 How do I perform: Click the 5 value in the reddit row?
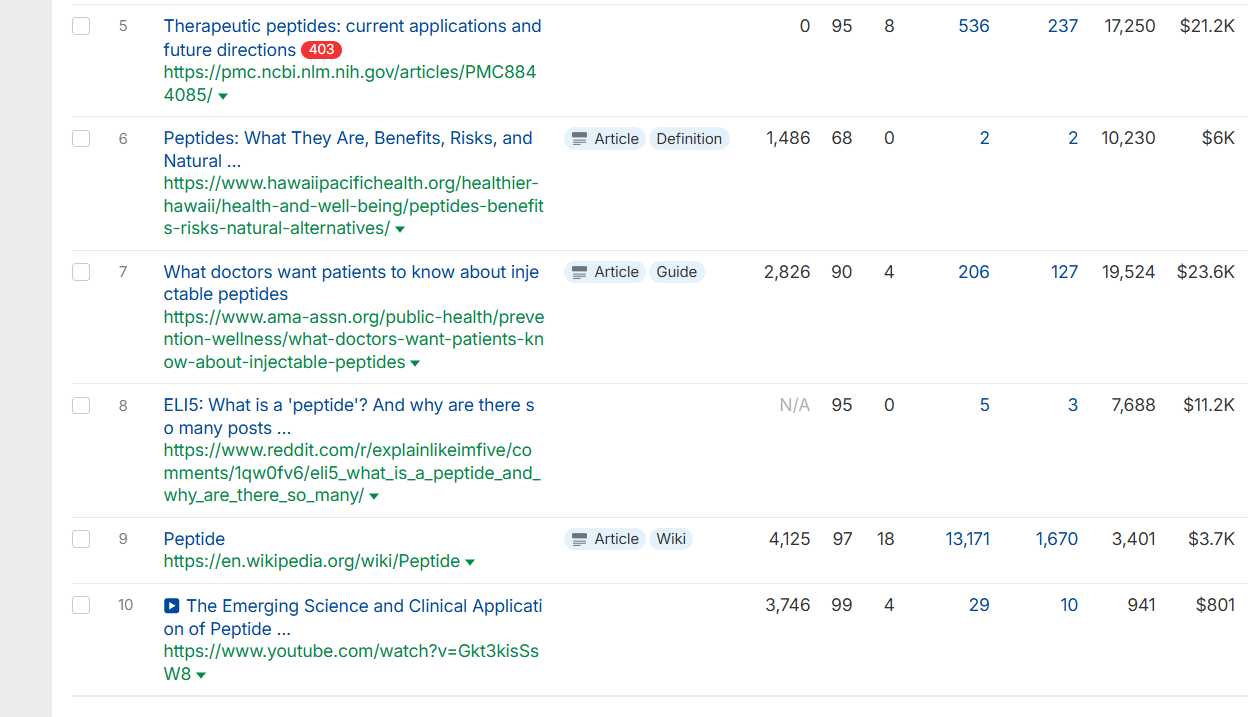985,405
